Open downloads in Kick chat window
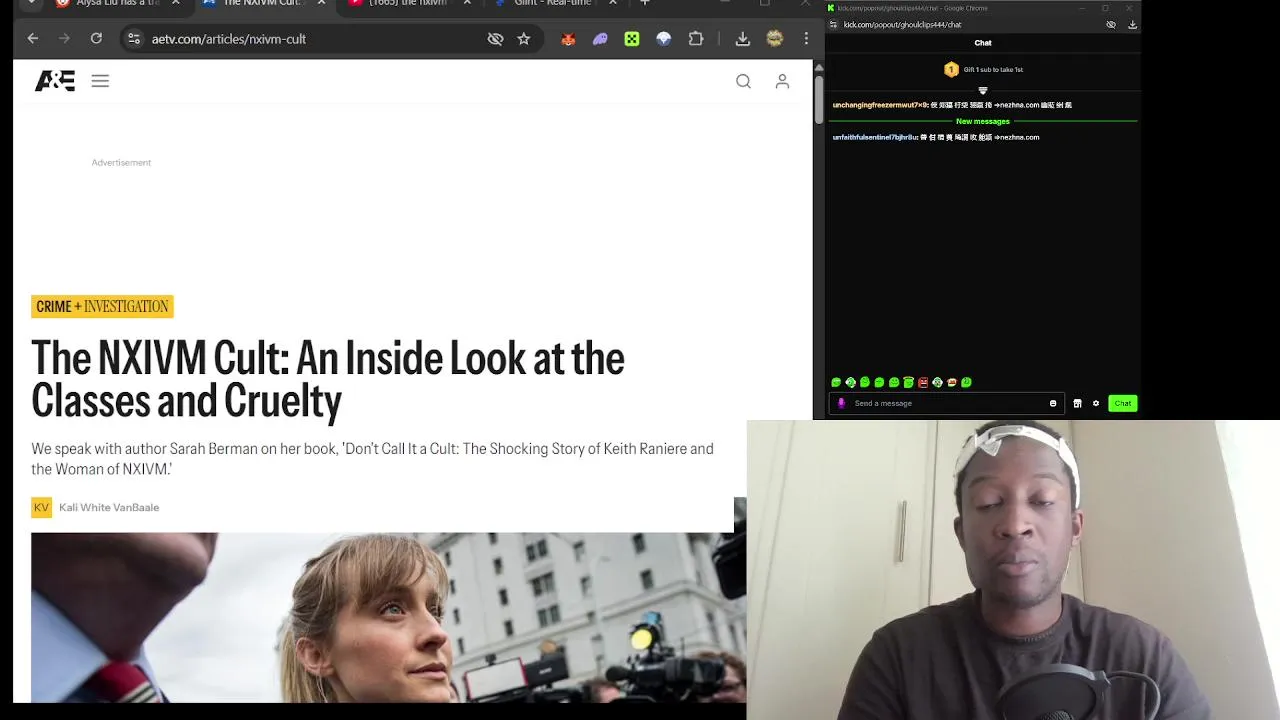This screenshot has width=1280, height=720. (1132, 24)
